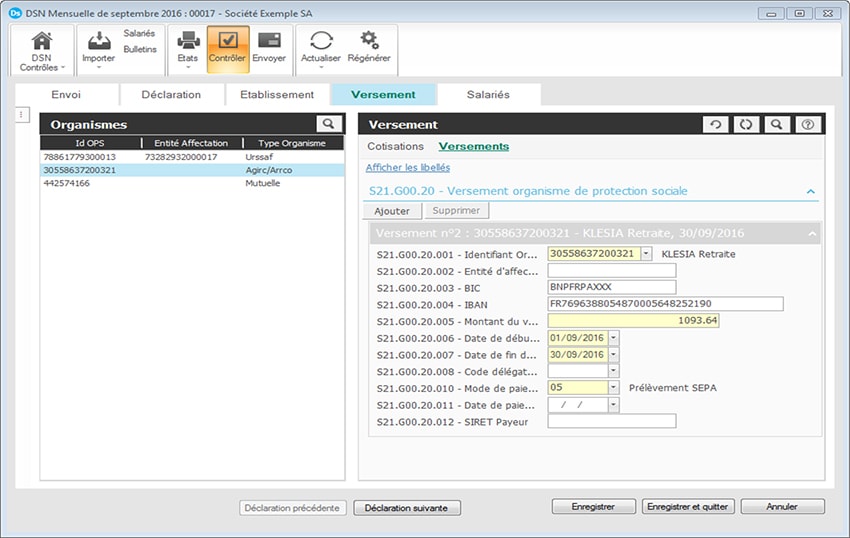Screen dimensions: 850x538
Task: Click the Entité Affectation cell 73282932000017
Action: click(x=181, y=157)
